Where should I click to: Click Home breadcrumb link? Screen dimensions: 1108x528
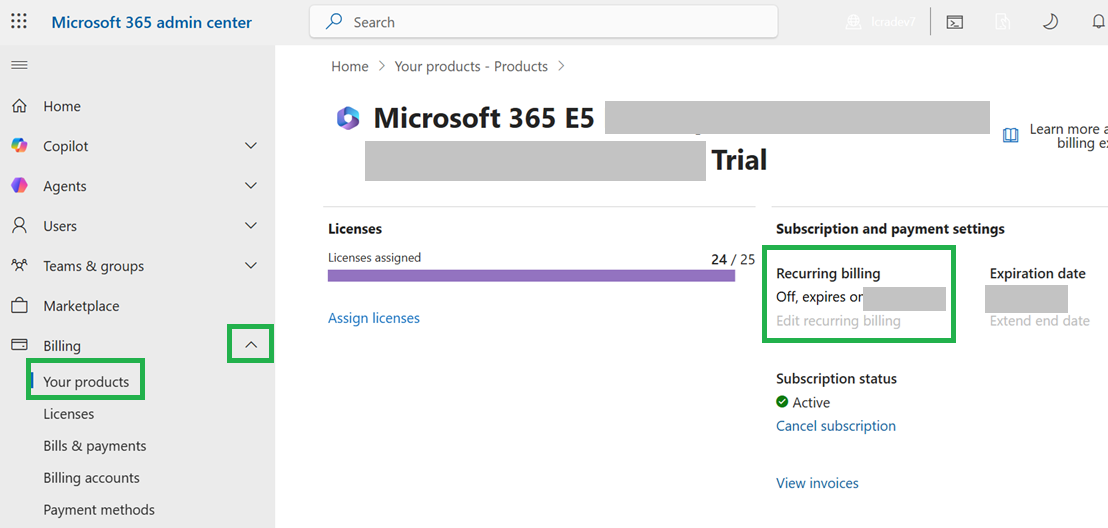tap(350, 66)
